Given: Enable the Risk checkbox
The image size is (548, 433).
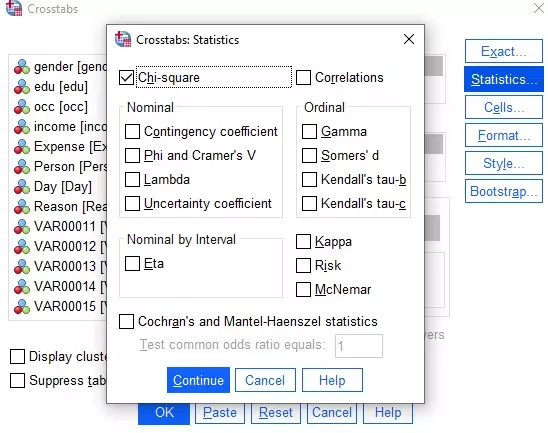Looking at the screenshot, I should click(x=303, y=266).
